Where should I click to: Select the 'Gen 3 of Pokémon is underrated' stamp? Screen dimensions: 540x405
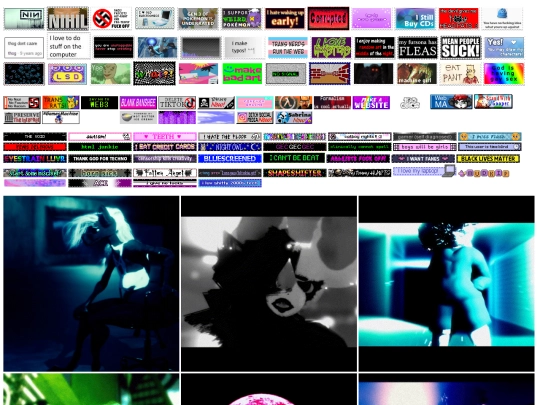point(198,19)
